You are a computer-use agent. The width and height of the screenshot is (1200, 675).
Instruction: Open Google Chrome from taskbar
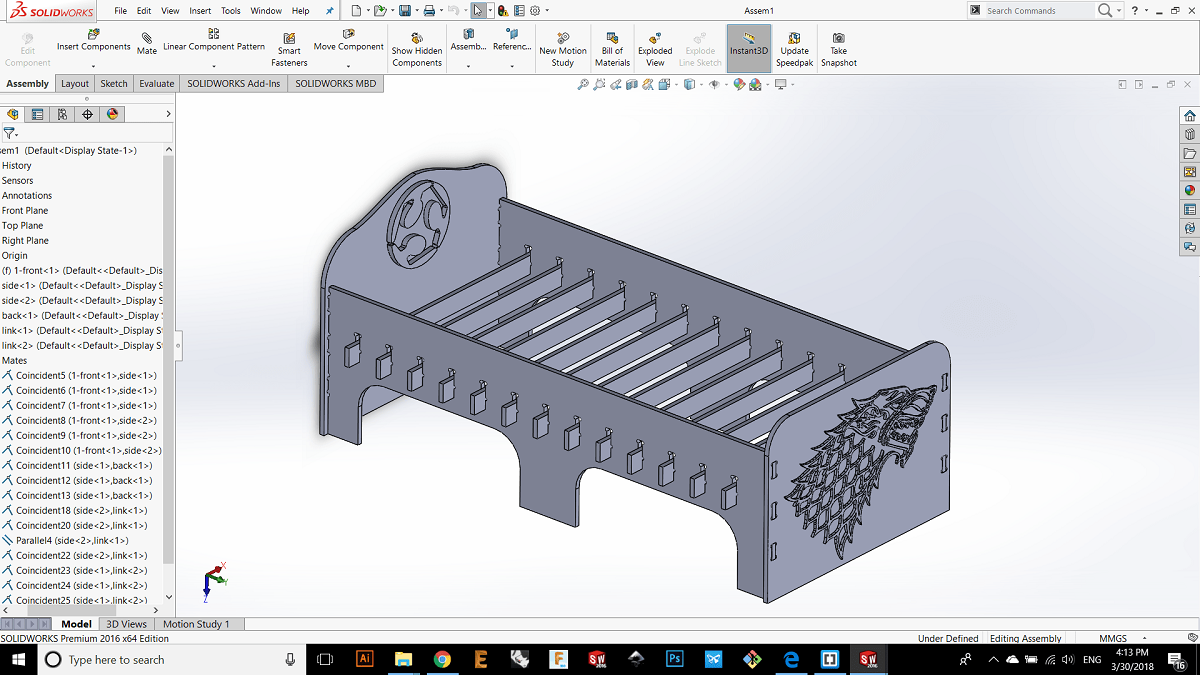[442, 660]
